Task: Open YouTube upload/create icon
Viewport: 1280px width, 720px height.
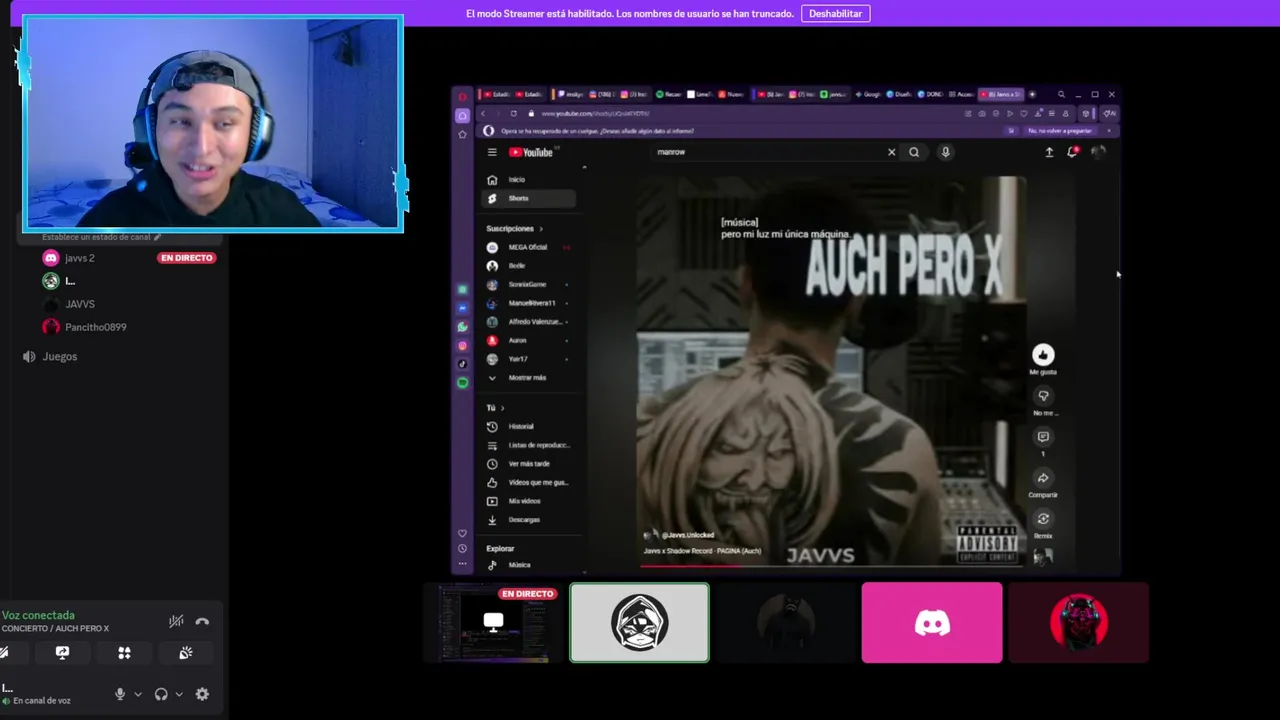Action: point(1049,152)
